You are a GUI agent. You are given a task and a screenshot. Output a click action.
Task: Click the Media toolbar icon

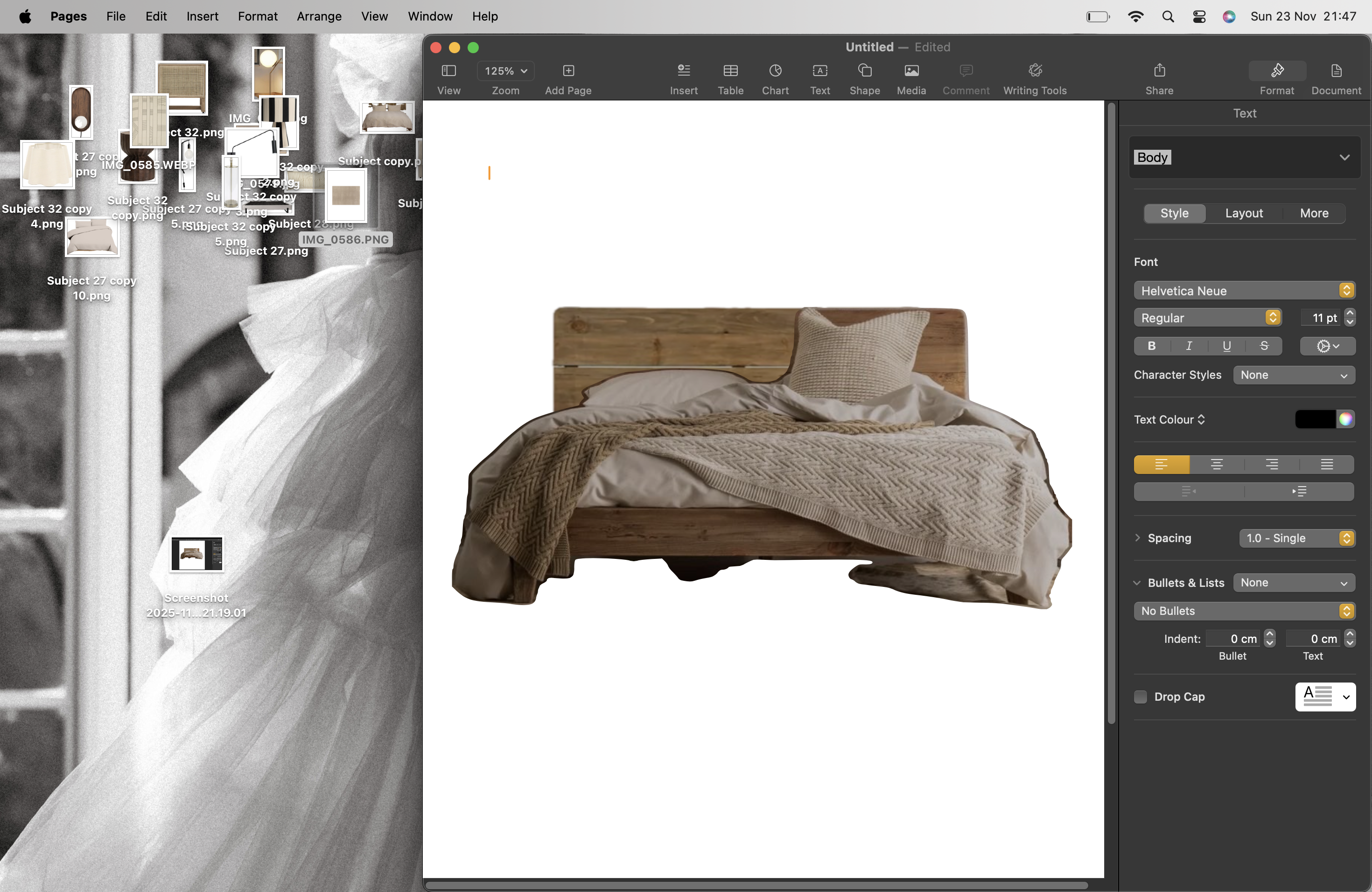(911, 71)
